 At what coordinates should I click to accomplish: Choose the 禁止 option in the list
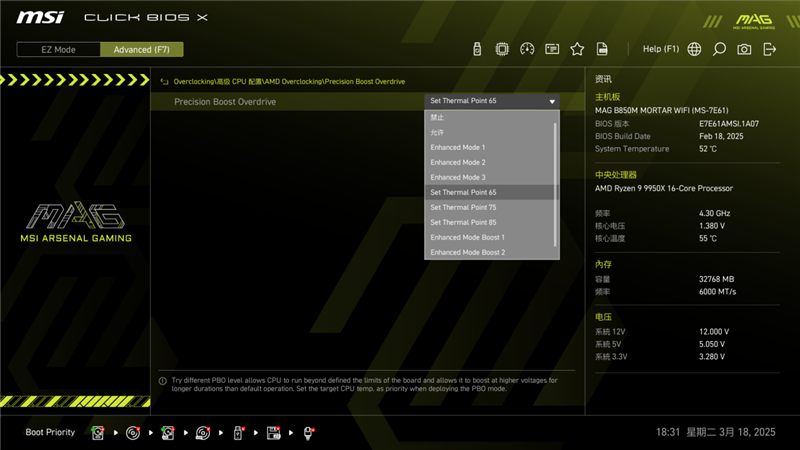[490, 117]
